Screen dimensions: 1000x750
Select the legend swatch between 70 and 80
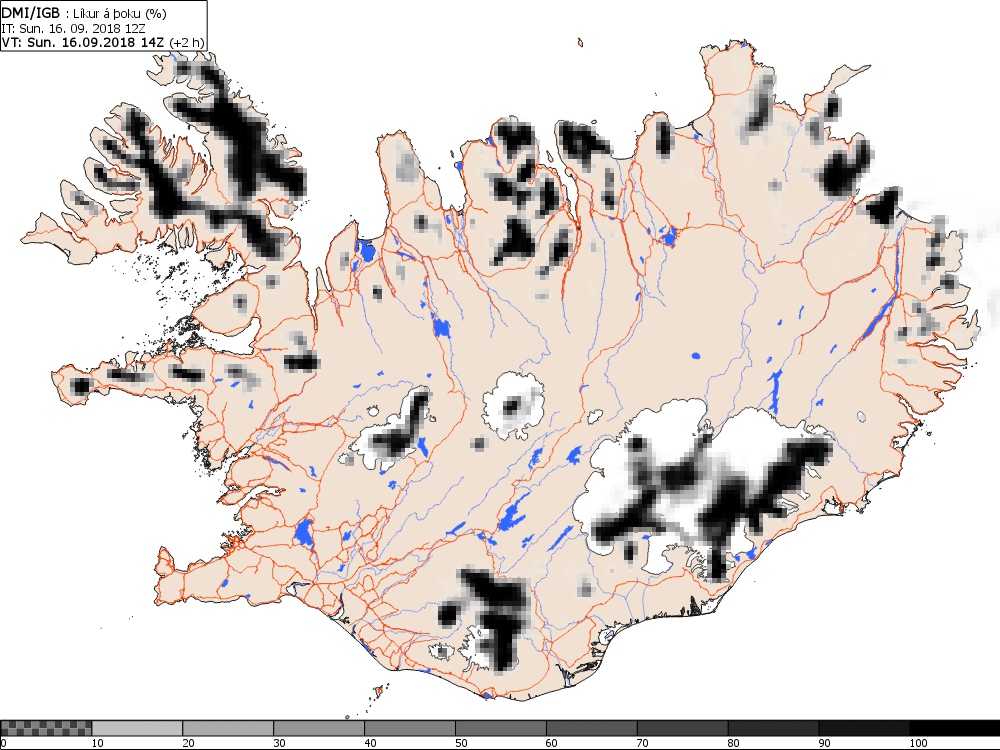682,728
